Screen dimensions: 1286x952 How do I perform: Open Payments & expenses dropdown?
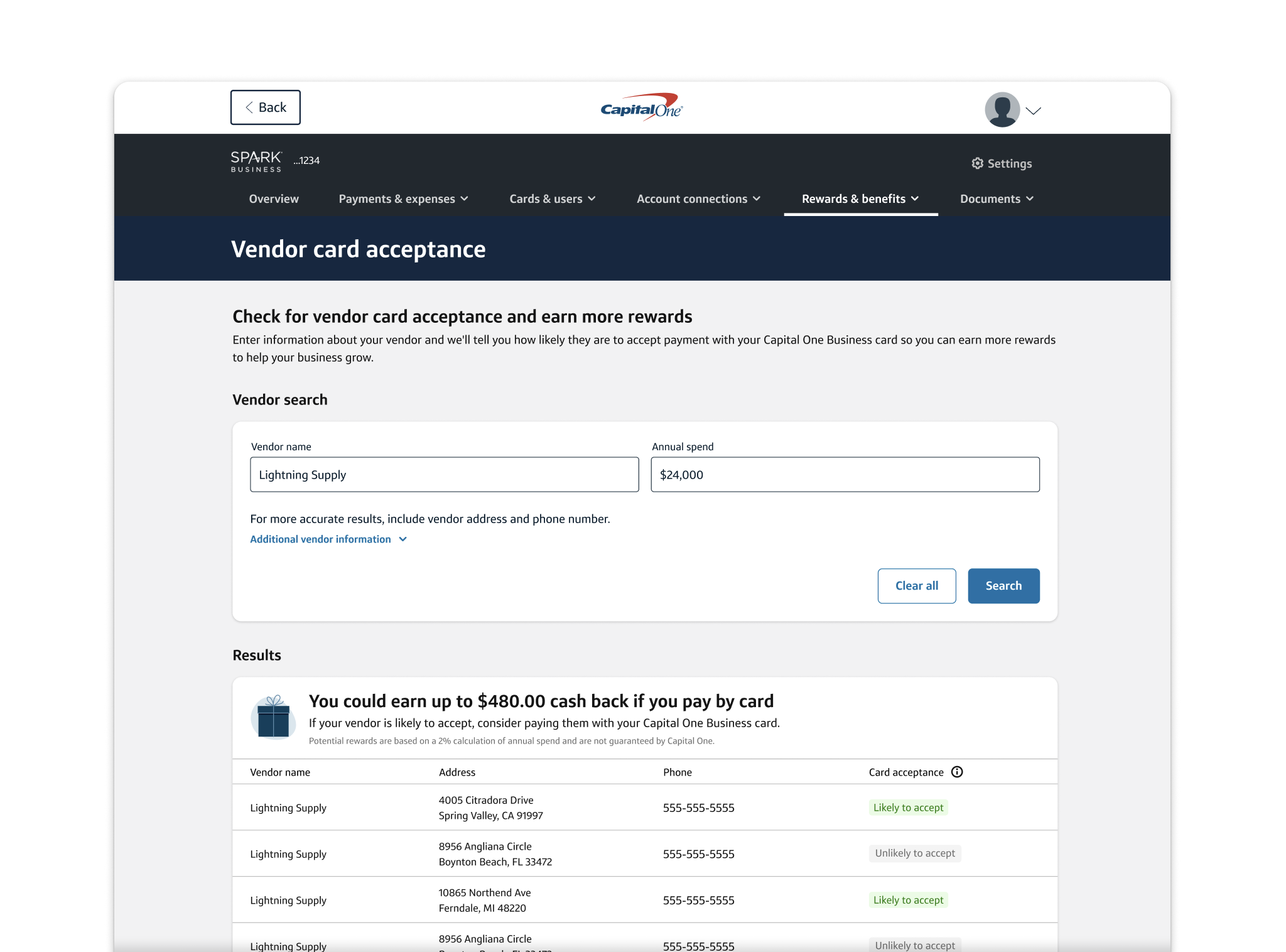click(403, 199)
